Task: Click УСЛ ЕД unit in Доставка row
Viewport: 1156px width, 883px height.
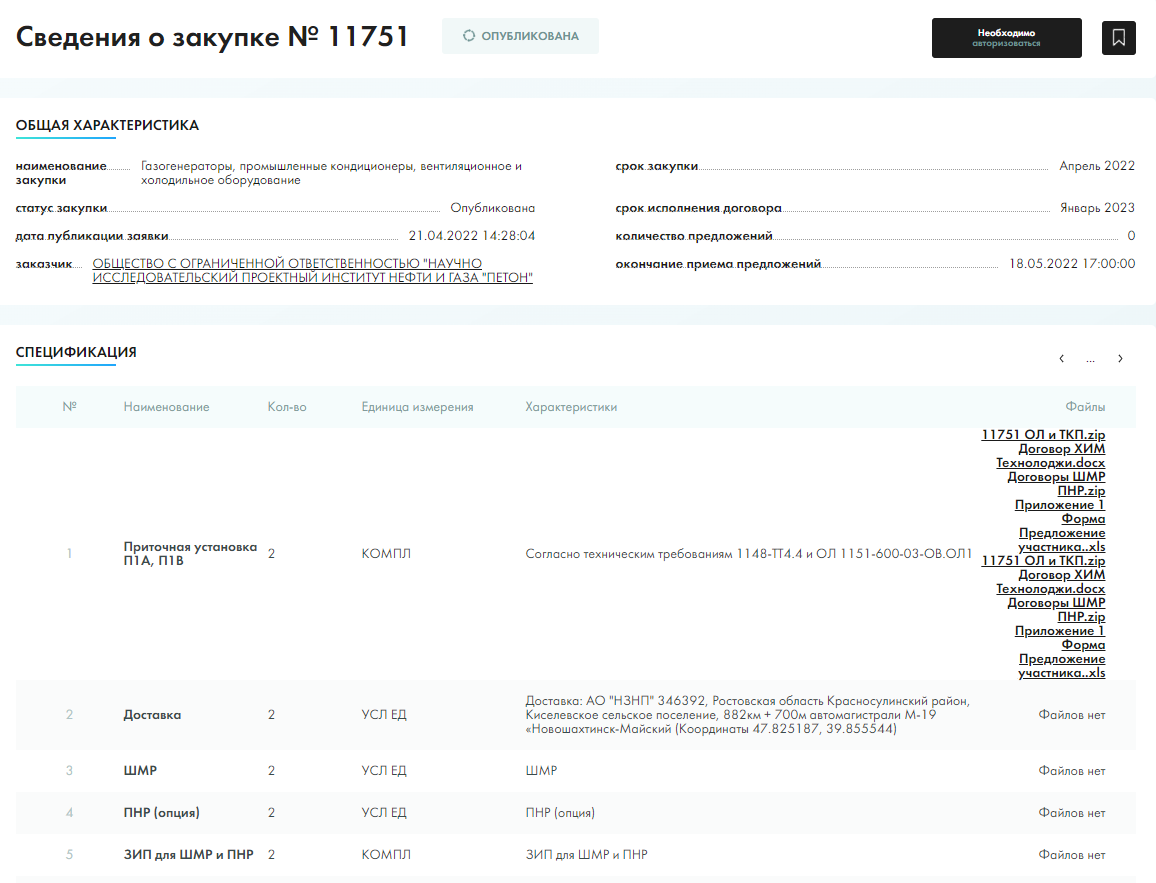Action: pos(383,715)
